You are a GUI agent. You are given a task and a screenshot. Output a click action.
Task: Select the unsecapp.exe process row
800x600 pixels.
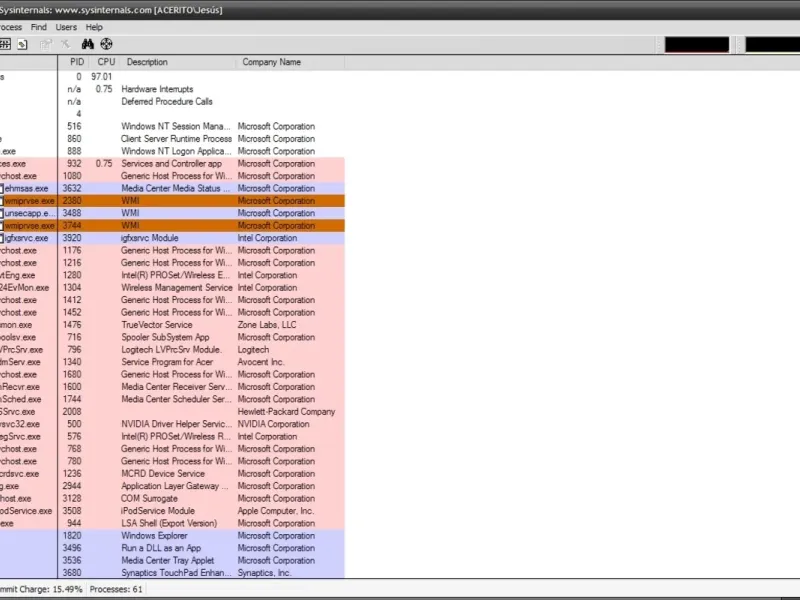[172, 213]
